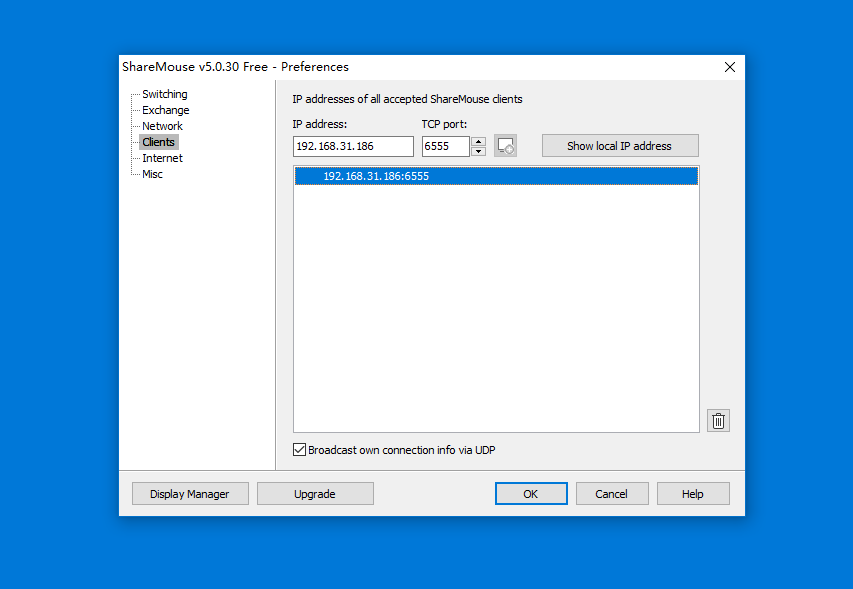Delete selected client with trash icon

pyautogui.click(x=718, y=421)
